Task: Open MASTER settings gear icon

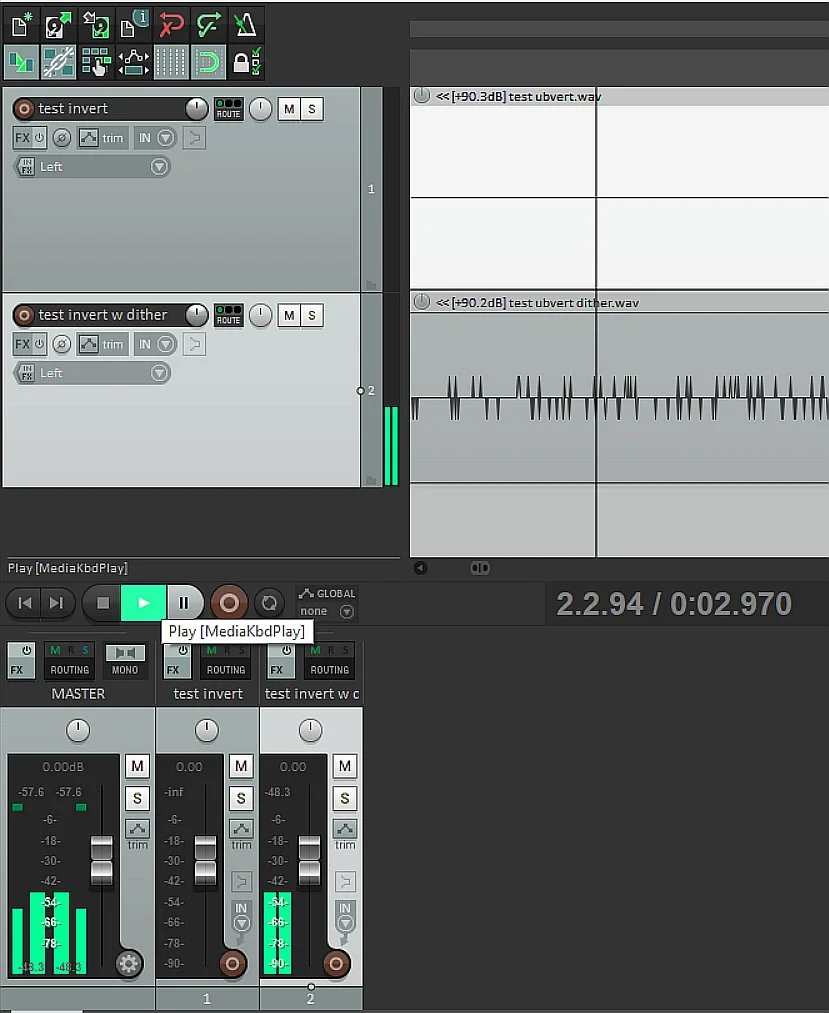Action: 128,964
